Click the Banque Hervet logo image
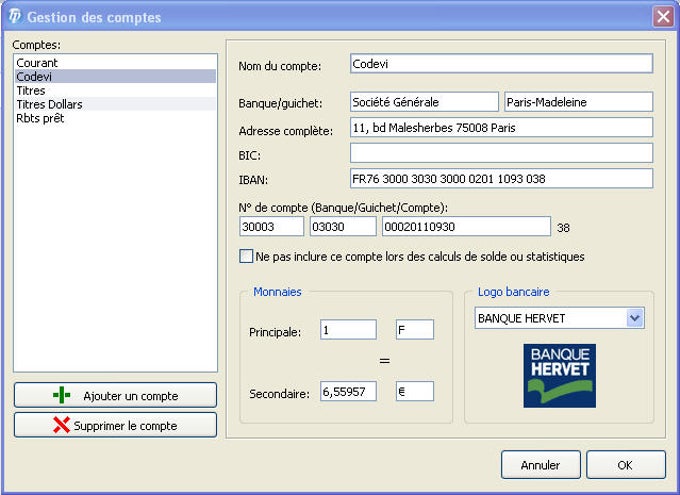Image resolution: width=680 pixels, height=495 pixels. (559, 376)
